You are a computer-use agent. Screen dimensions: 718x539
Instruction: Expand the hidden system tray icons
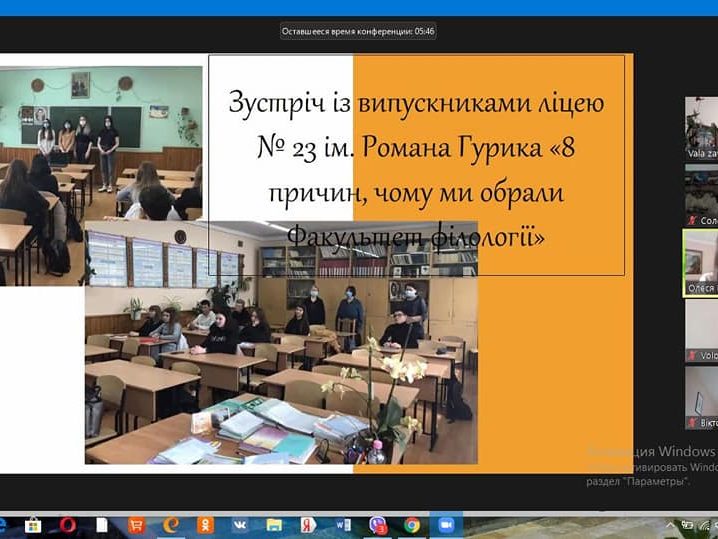(671, 525)
